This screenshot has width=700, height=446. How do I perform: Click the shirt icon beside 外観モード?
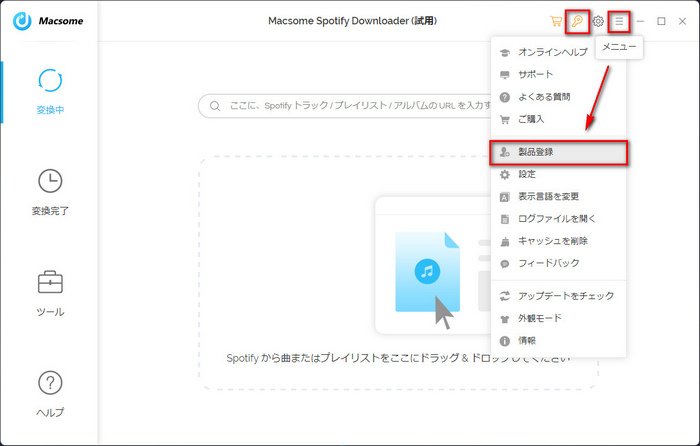[504, 319]
